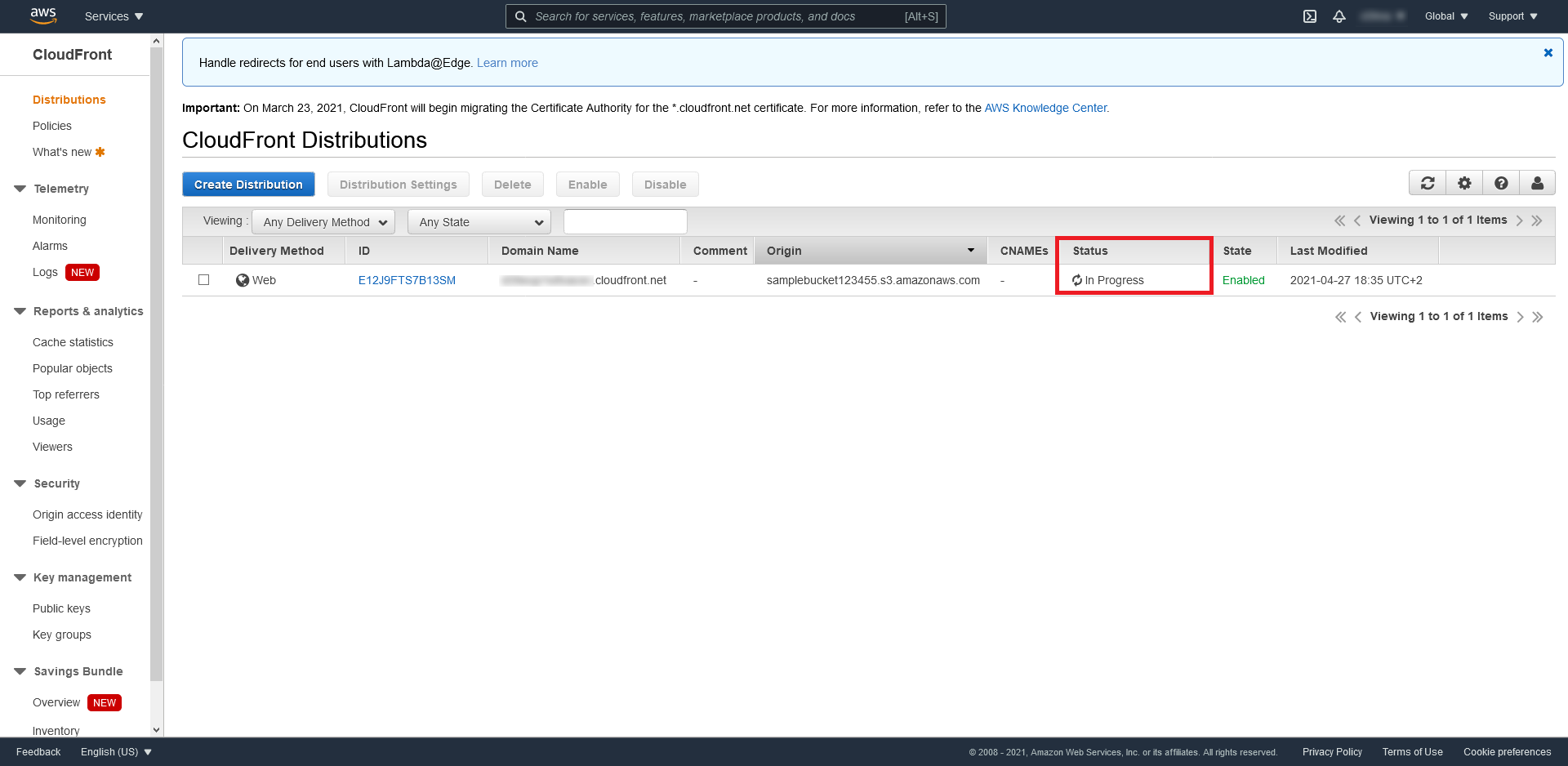
Task: Click the Create Distribution button
Action: click(x=248, y=185)
